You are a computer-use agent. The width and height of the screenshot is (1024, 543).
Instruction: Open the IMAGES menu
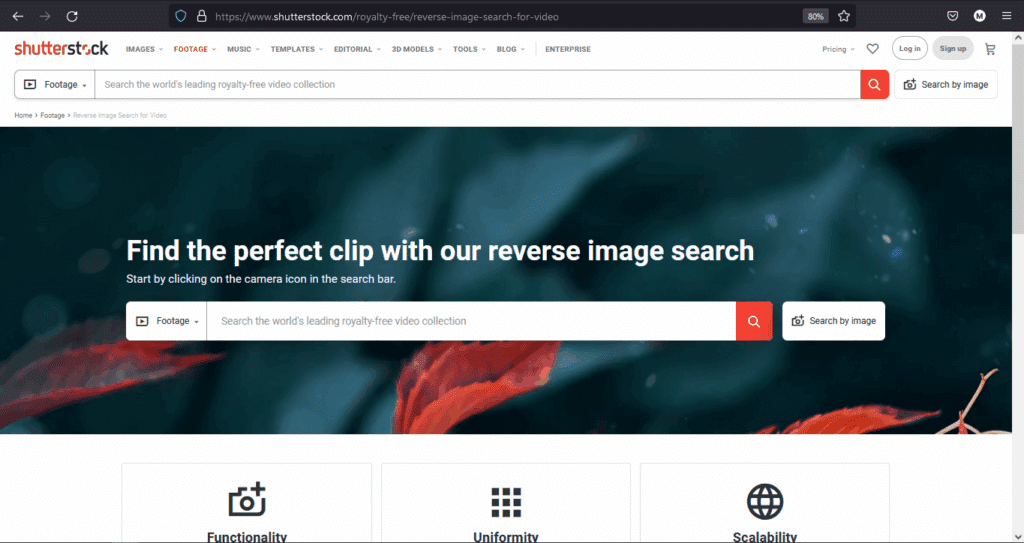point(144,49)
